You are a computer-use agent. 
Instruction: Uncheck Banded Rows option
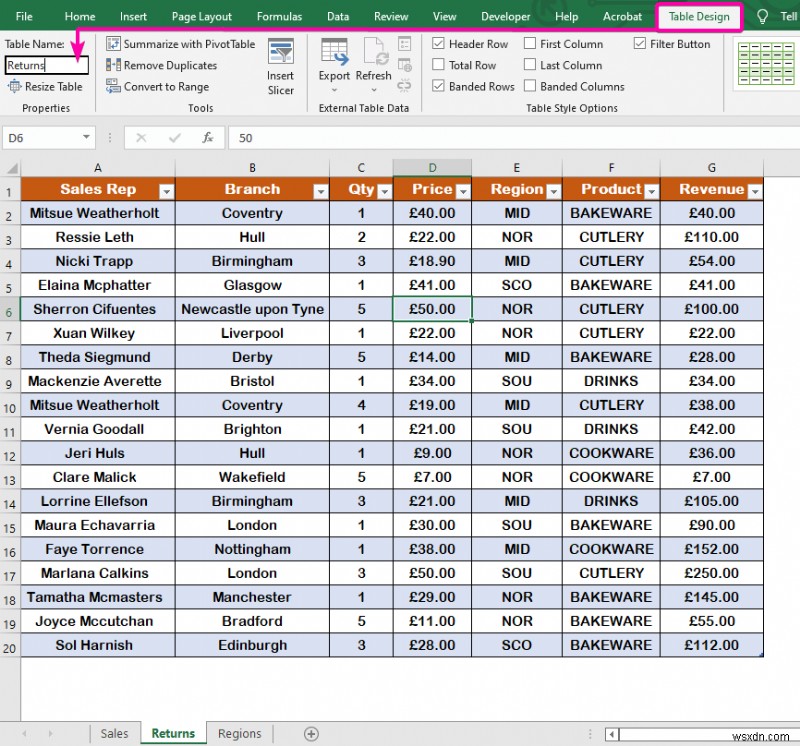[x=440, y=86]
